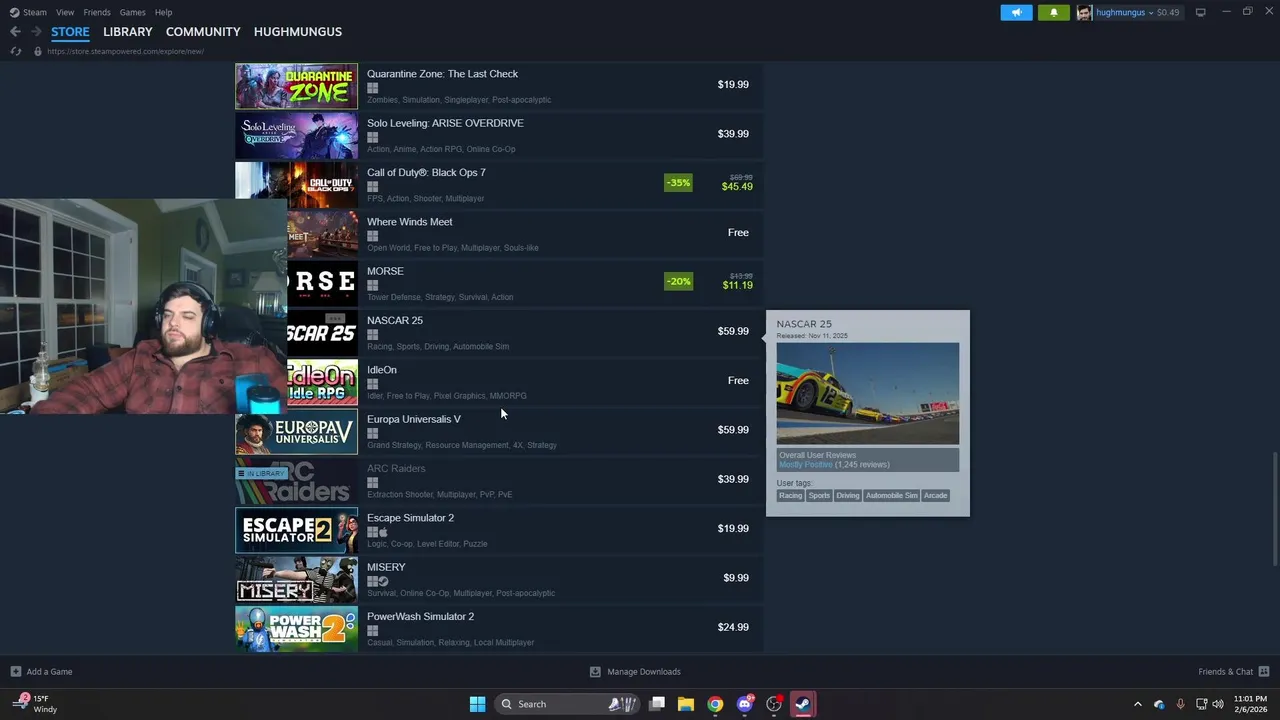This screenshot has height=720, width=1280.
Task: Open the Help menu
Action: coord(163,12)
